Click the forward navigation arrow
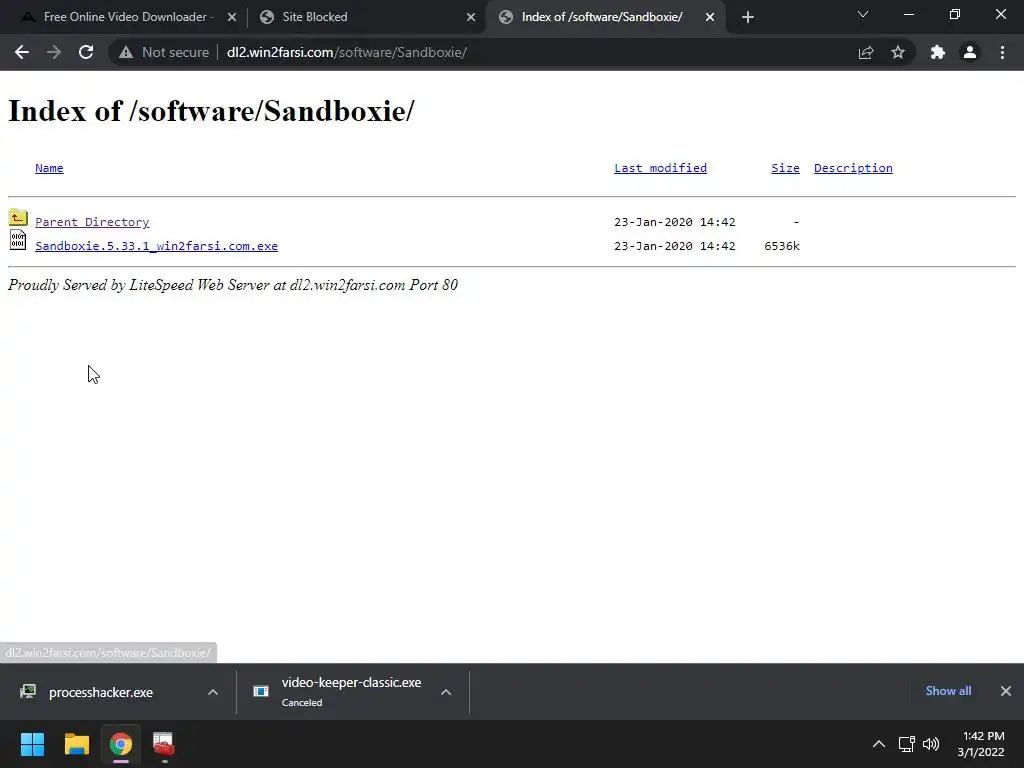 click(54, 52)
